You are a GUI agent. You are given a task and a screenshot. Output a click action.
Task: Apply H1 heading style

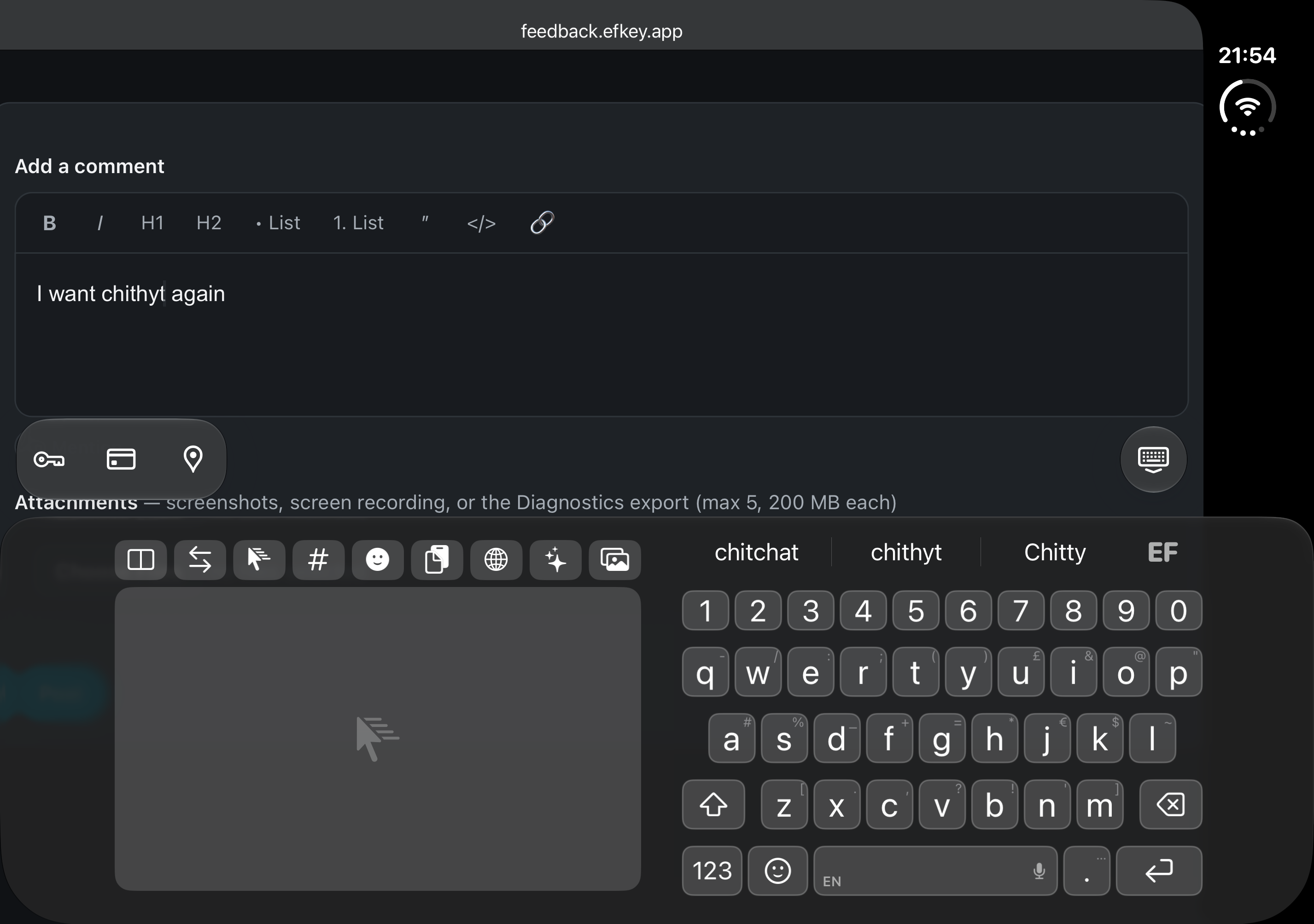pos(152,222)
